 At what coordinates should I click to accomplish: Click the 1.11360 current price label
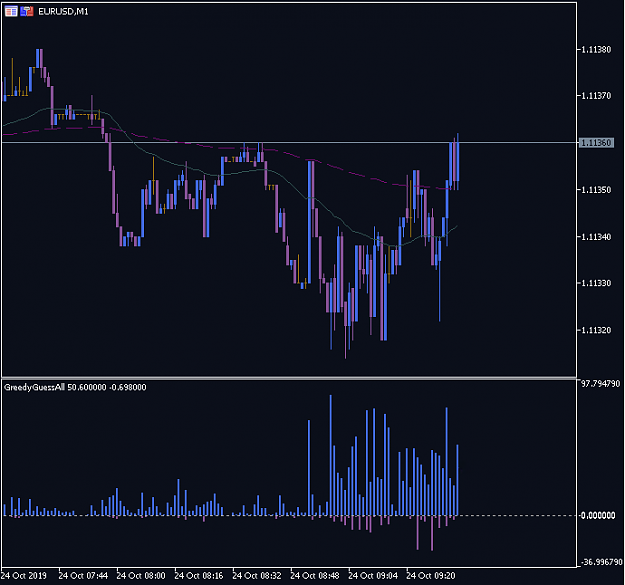(596, 143)
